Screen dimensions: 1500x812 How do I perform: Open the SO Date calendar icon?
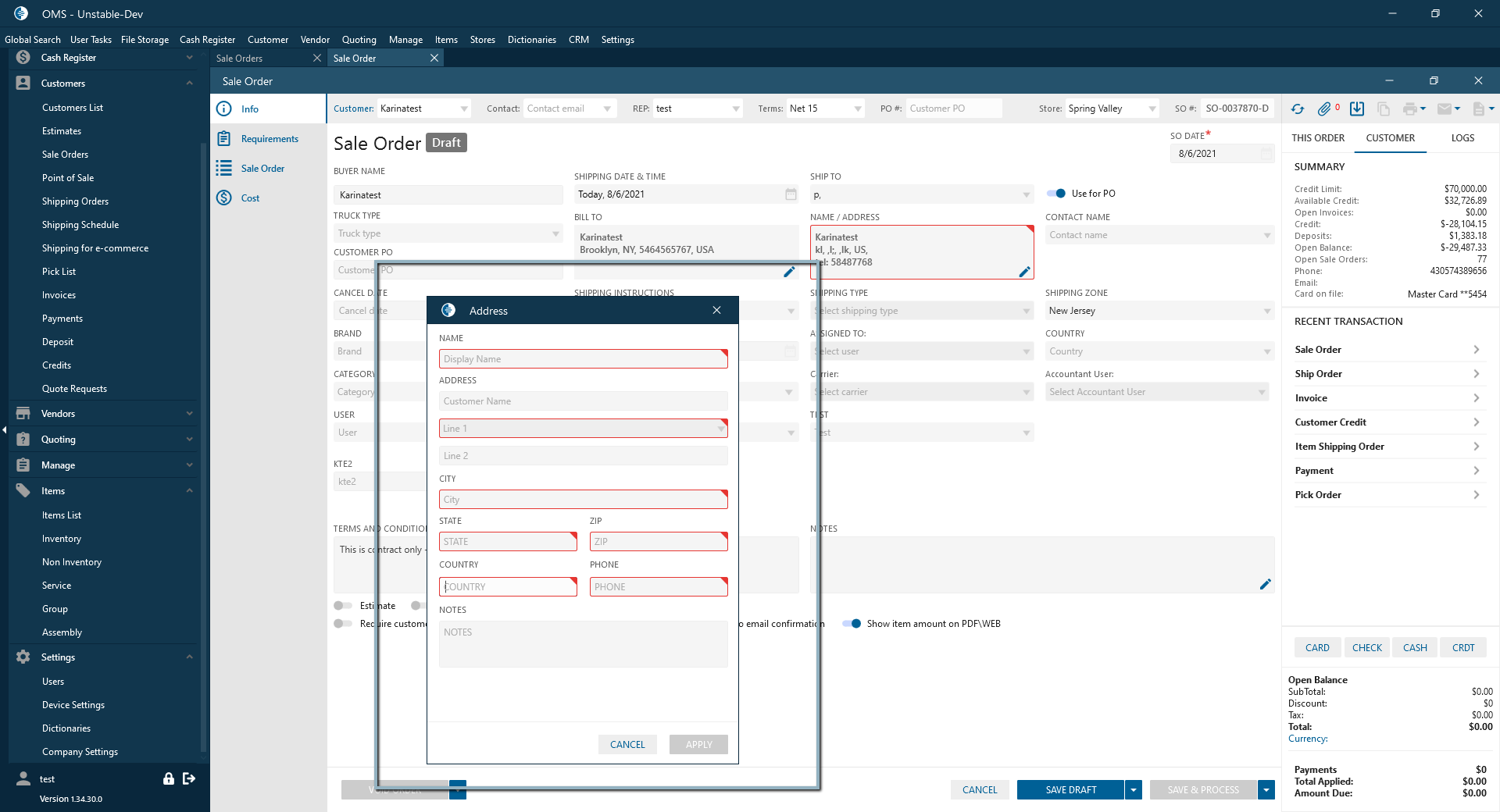coord(1266,154)
